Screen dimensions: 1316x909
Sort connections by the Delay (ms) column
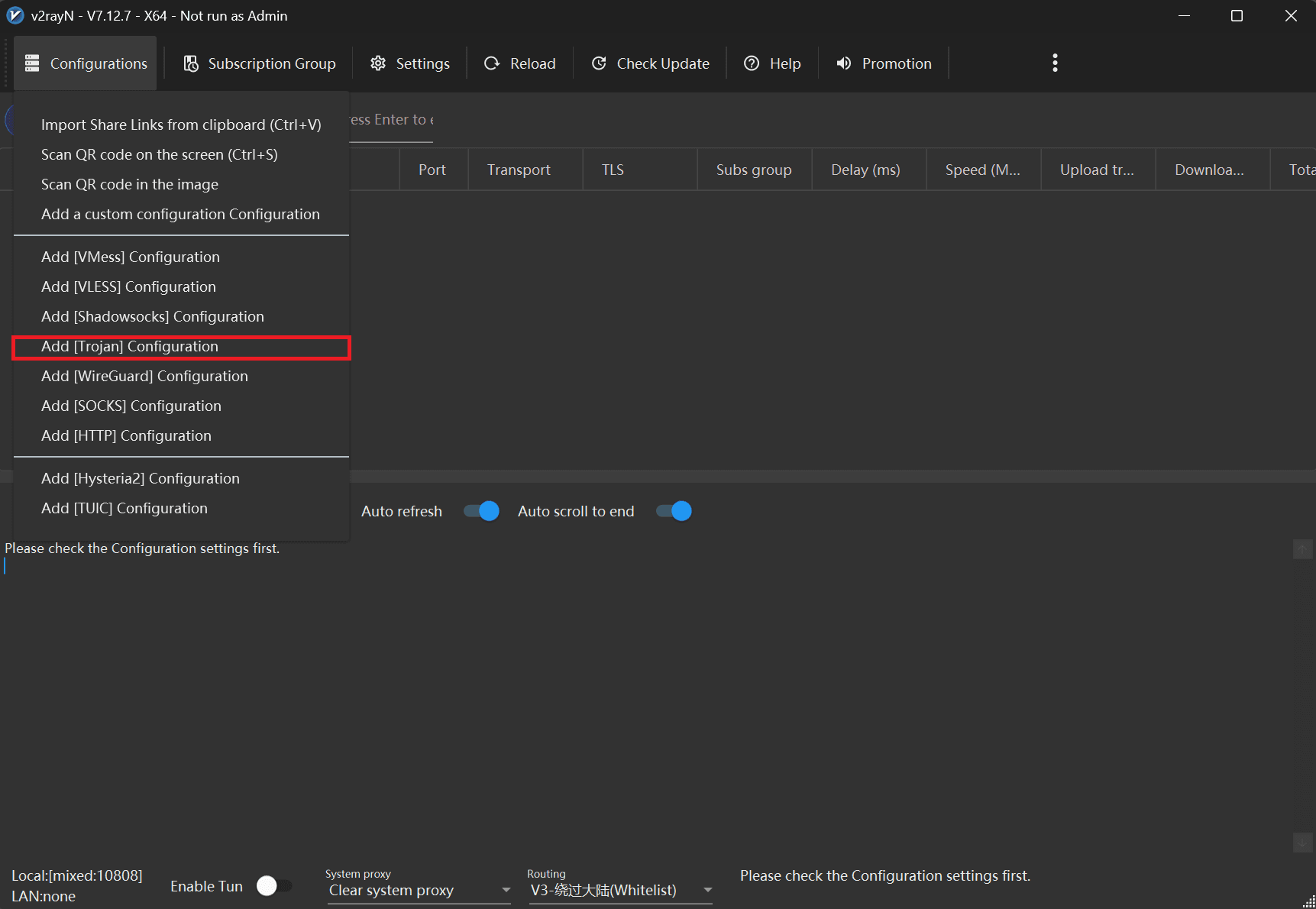click(865, 169)
